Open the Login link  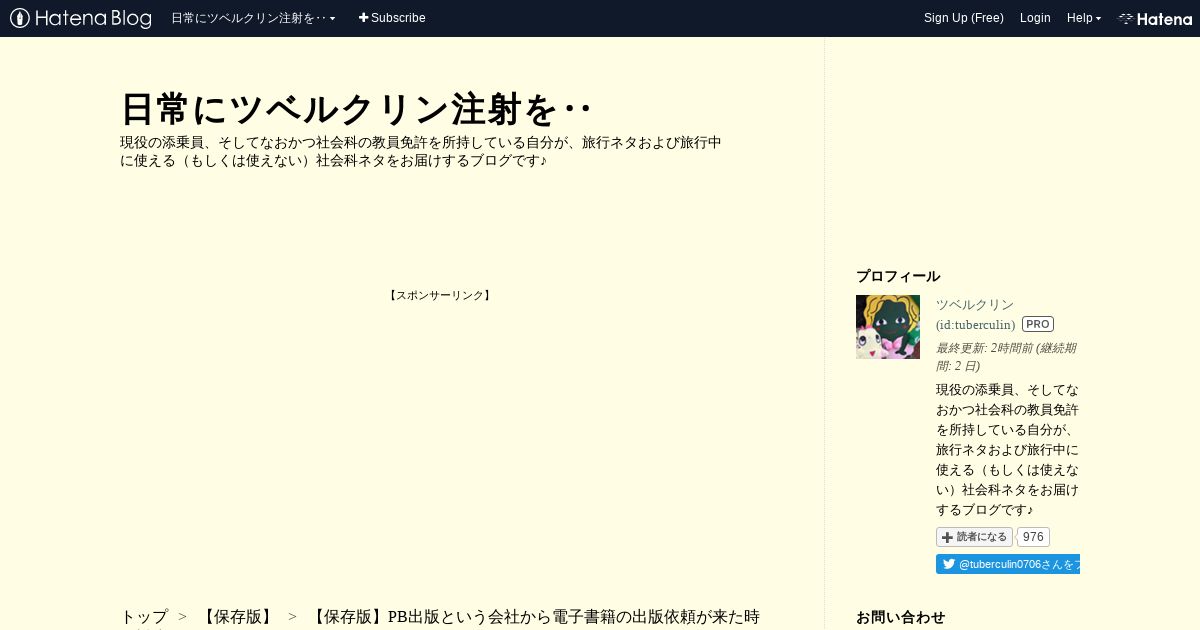pyautogui.click(x=1035, y=18)
